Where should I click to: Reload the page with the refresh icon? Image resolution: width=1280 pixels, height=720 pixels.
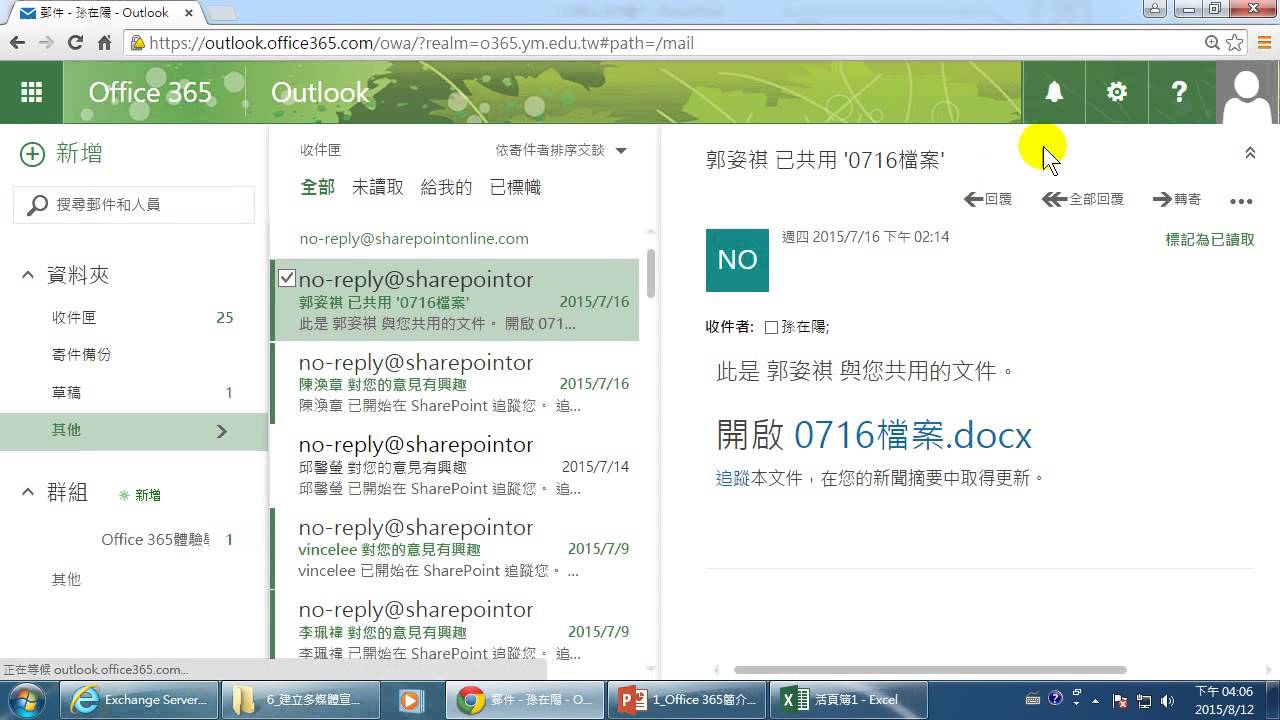point(75,43)
